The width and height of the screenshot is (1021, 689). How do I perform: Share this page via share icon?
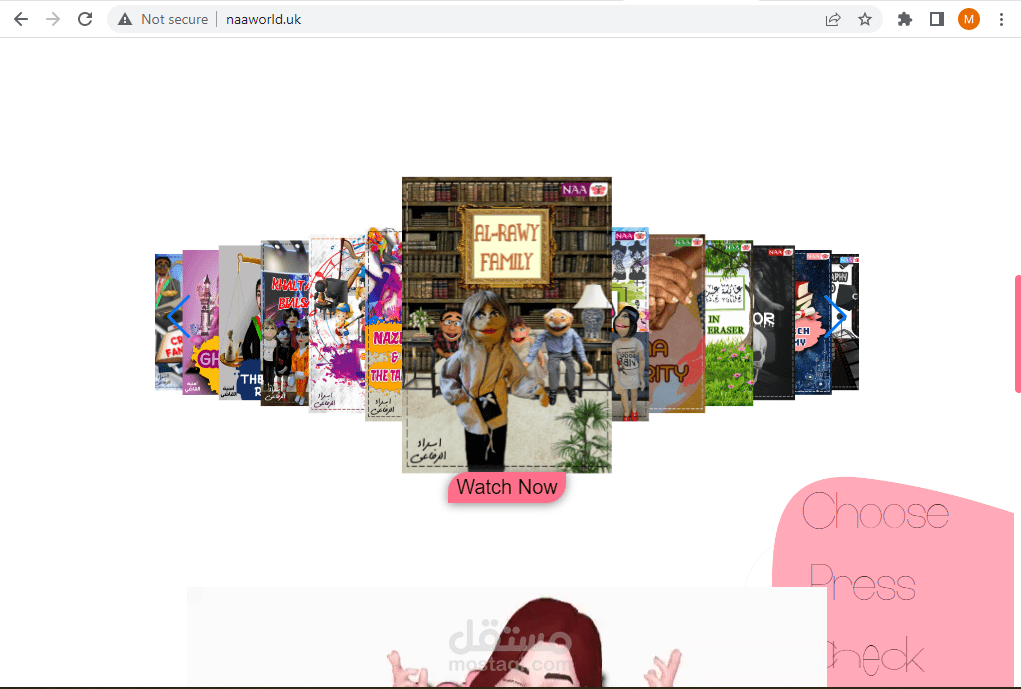833,20
